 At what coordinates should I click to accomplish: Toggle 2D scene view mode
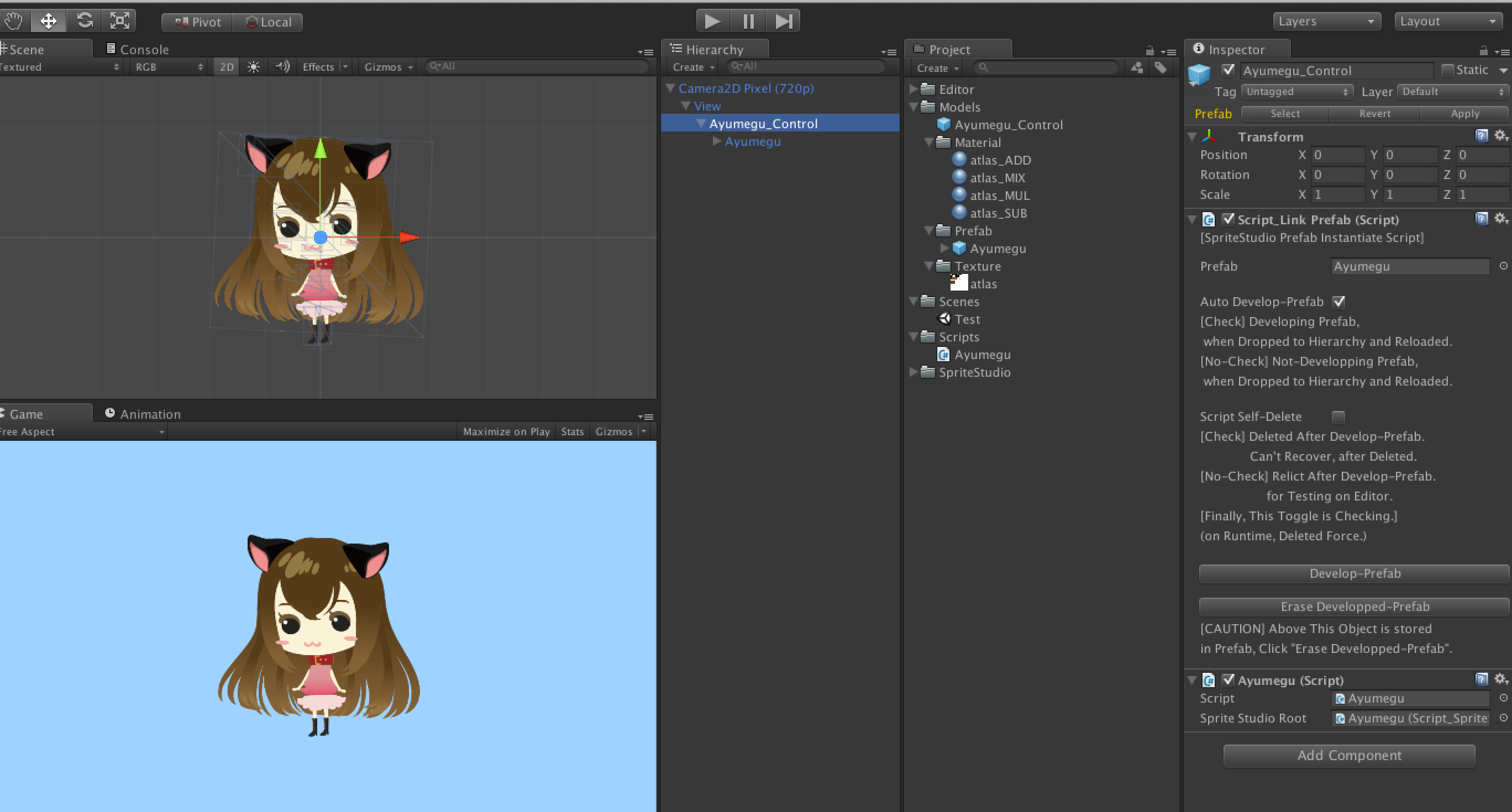227,67
